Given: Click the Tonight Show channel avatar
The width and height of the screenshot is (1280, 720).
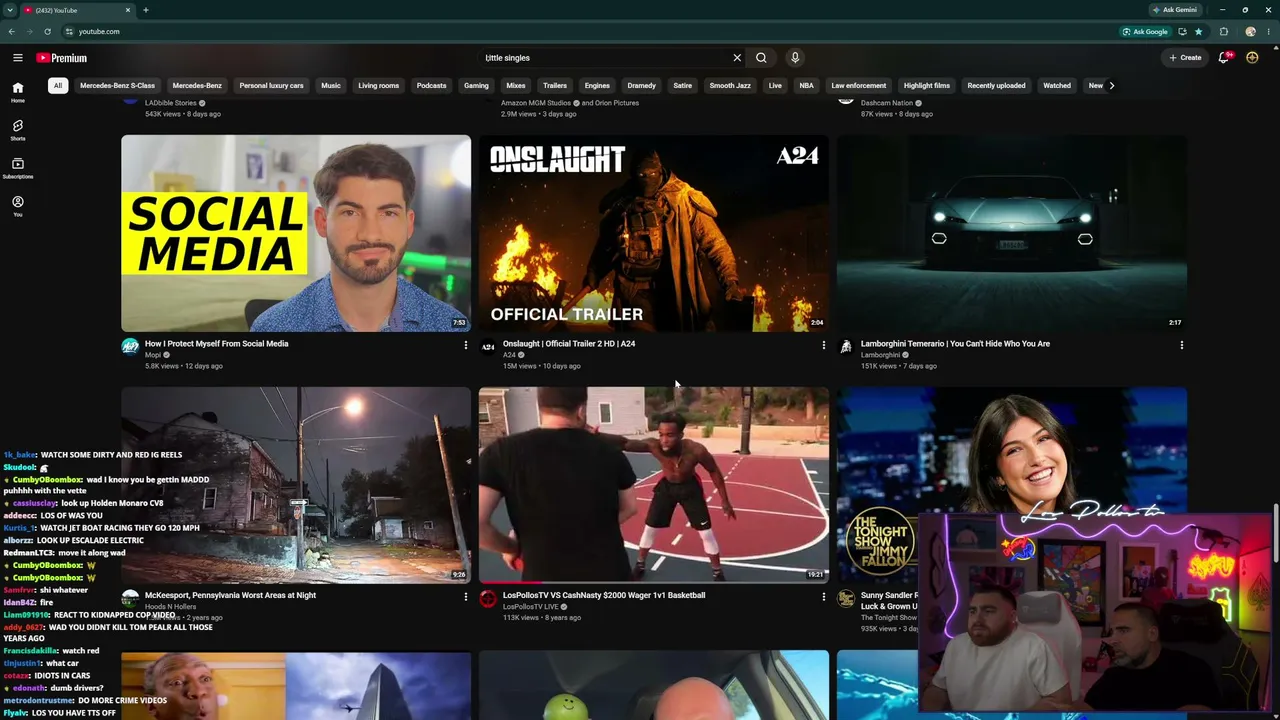Looking at the screenshot, I should click(846, 599).
